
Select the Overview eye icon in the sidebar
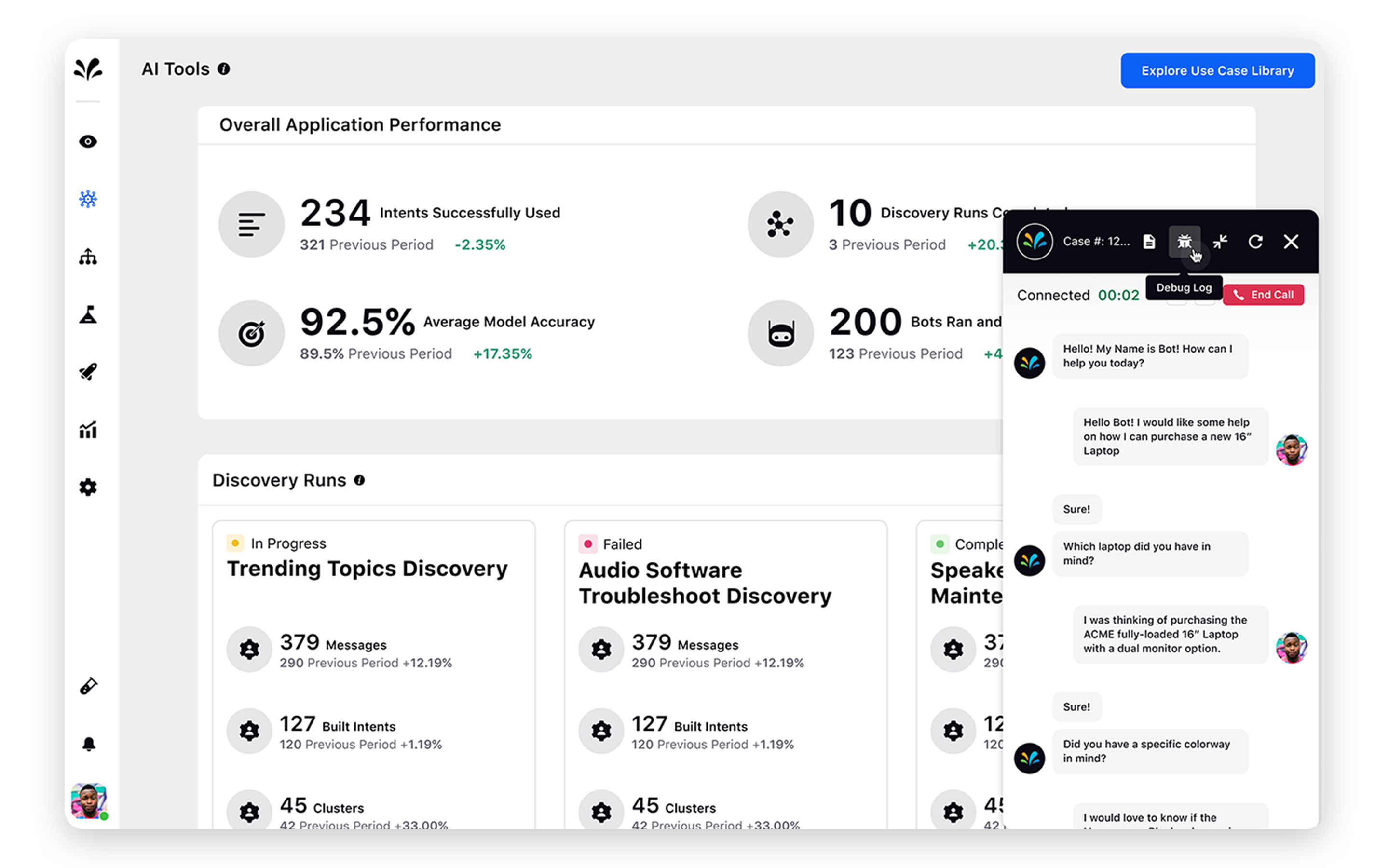pos(88,141)
